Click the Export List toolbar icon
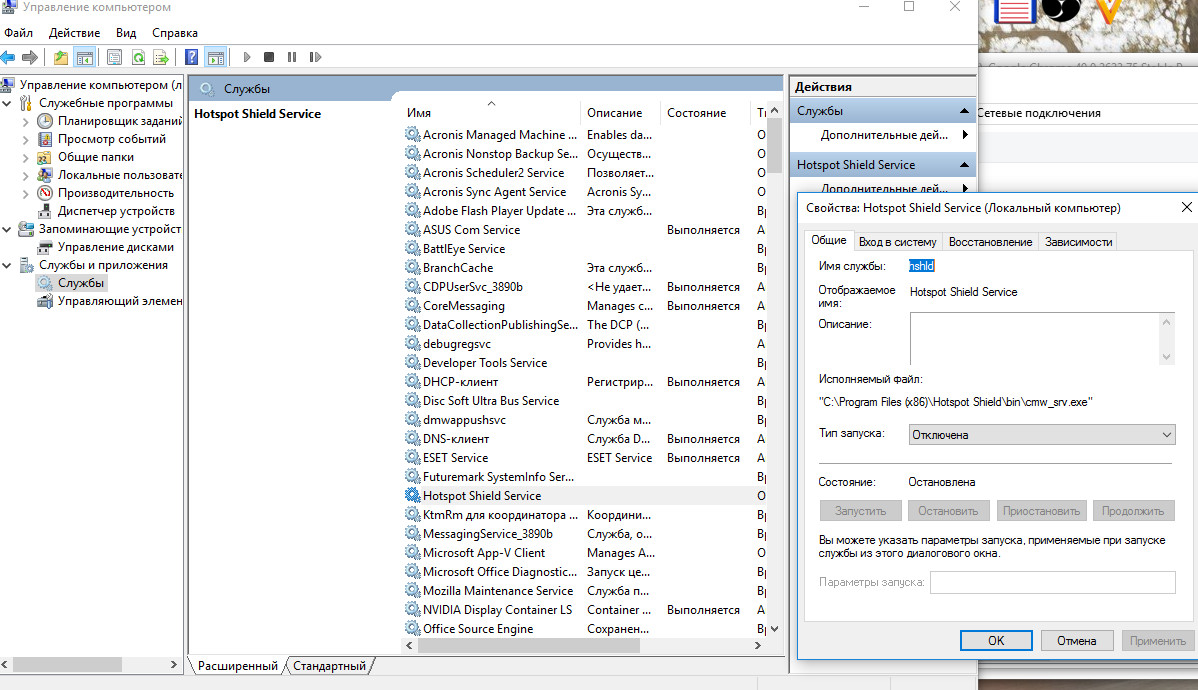 pyautogui.click(x=160, y=57)
